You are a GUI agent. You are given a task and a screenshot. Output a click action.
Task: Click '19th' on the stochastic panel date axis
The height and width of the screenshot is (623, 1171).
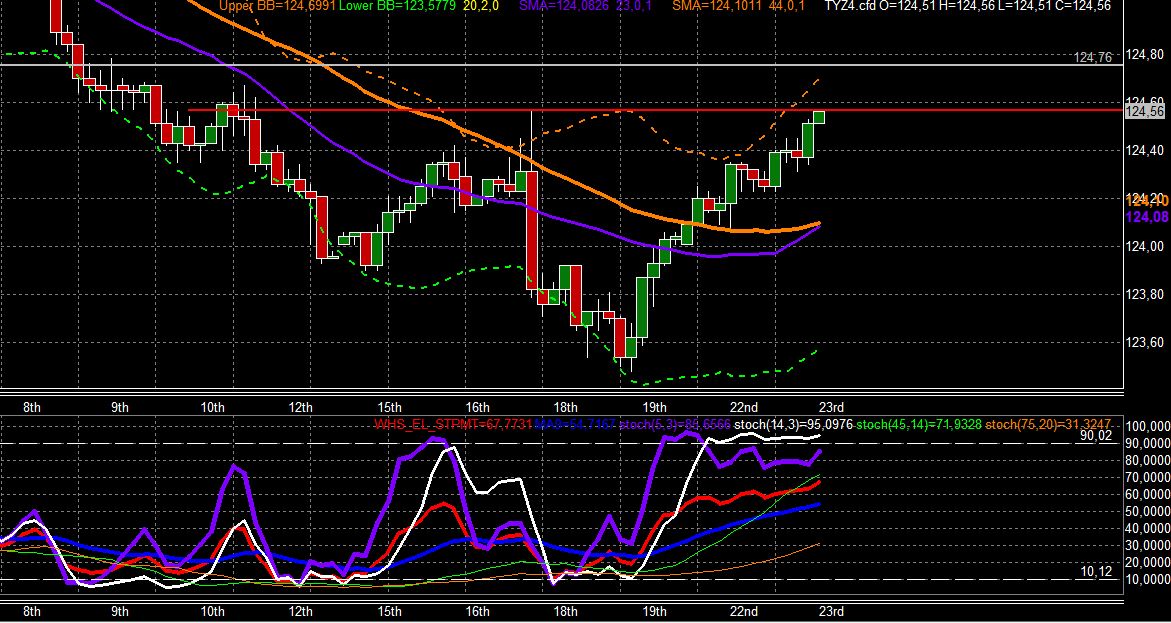(x=654, y=612)
